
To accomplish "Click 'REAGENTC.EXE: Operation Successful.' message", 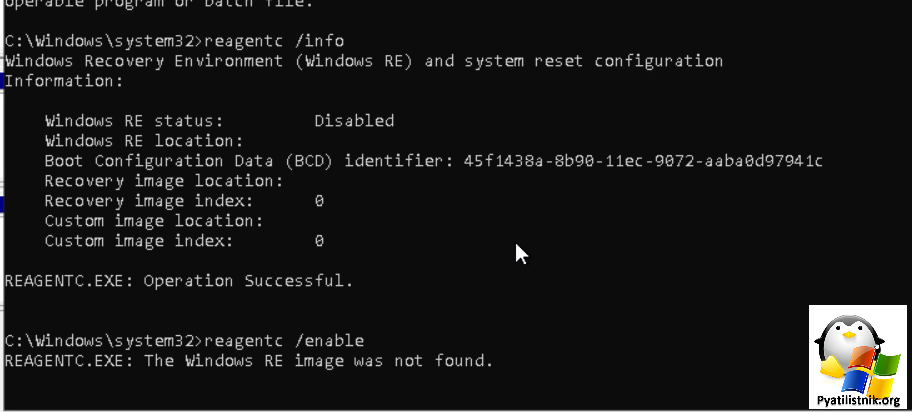I will [179, 281].
